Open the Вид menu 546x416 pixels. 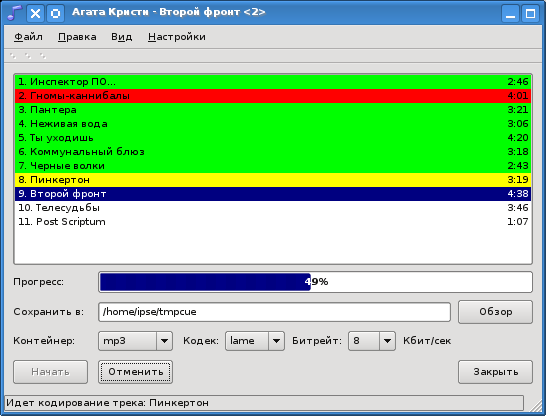122,37
